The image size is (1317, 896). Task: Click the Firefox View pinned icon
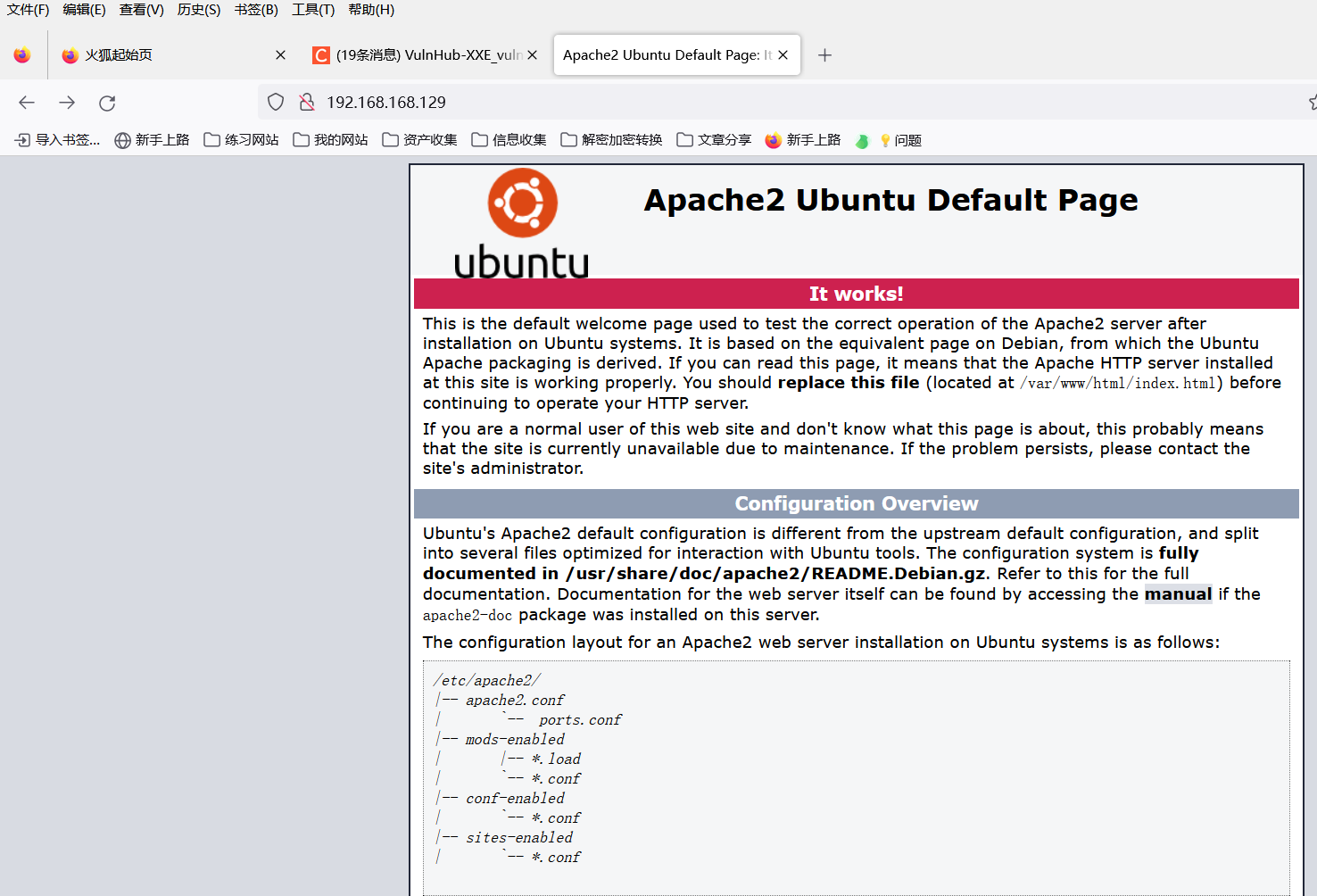[22, 55]
